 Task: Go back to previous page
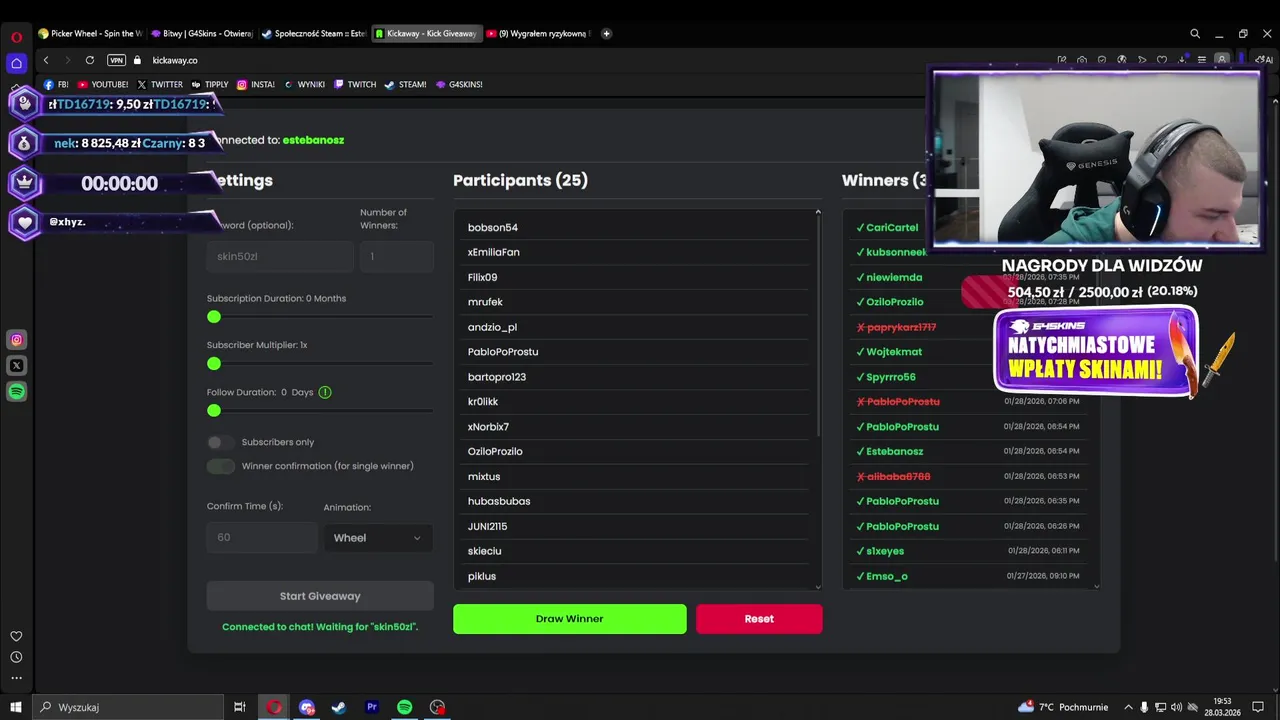click(46, 60)
